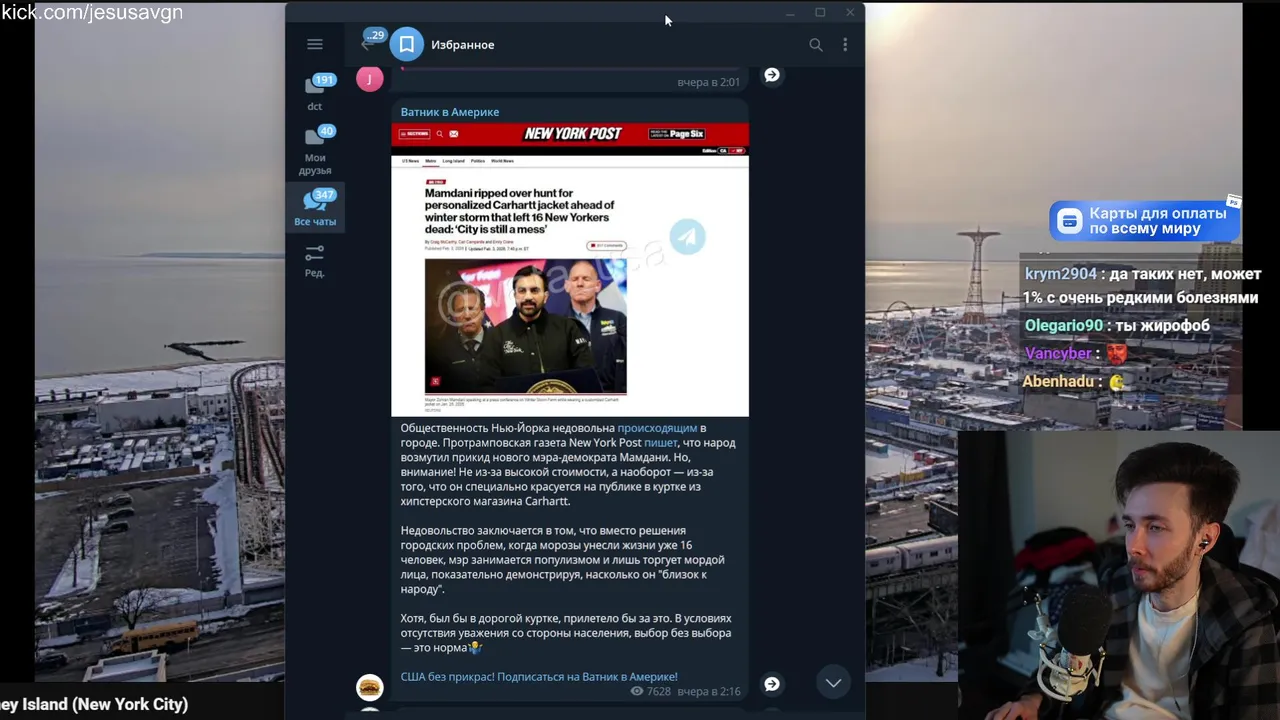This screenshot has height=720, width=1280.
Task: Click paragraph starting Недовольство заключается
Action: (x=563, y=560)
